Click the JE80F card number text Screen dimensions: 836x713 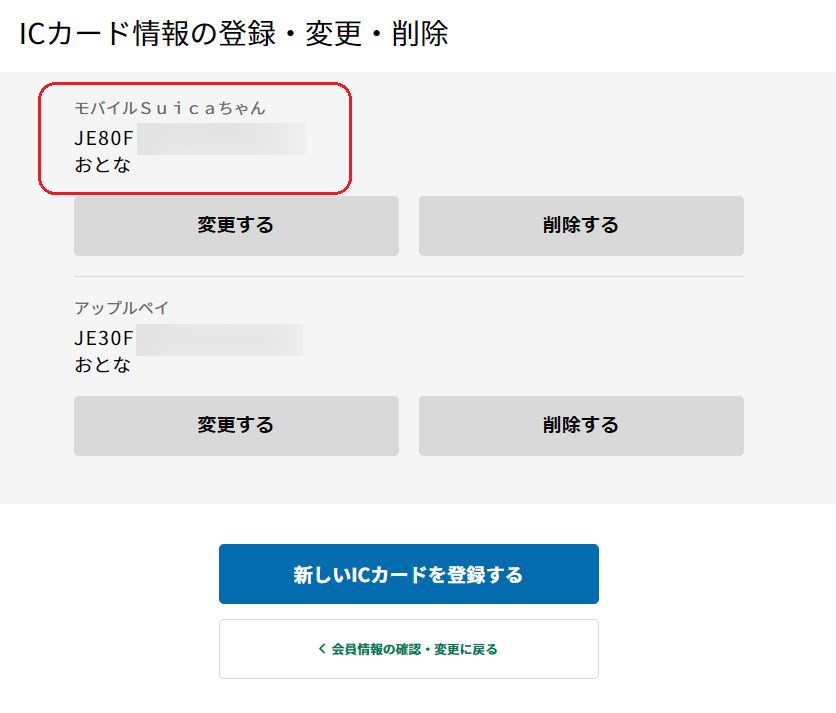[x=104, y=139]
